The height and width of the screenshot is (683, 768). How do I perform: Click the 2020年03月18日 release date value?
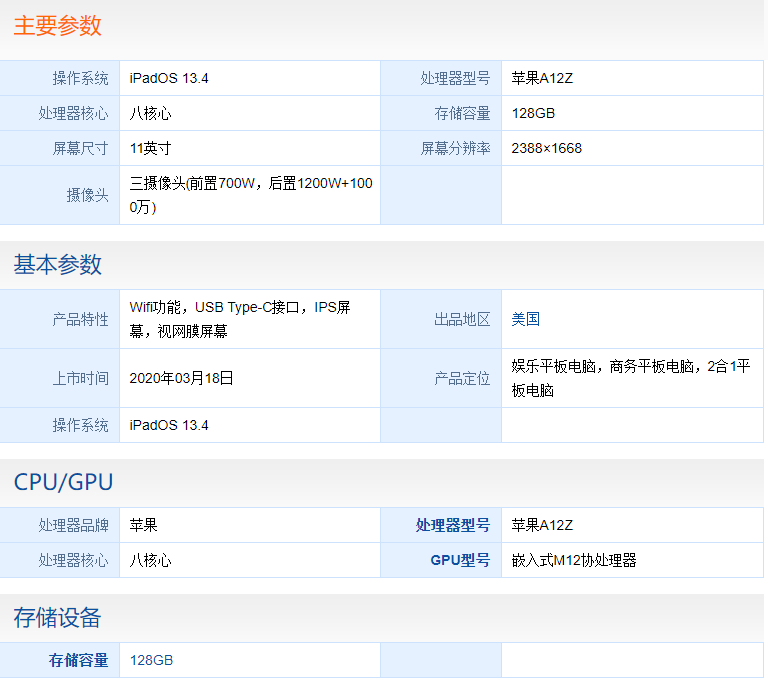click(182, 378)
